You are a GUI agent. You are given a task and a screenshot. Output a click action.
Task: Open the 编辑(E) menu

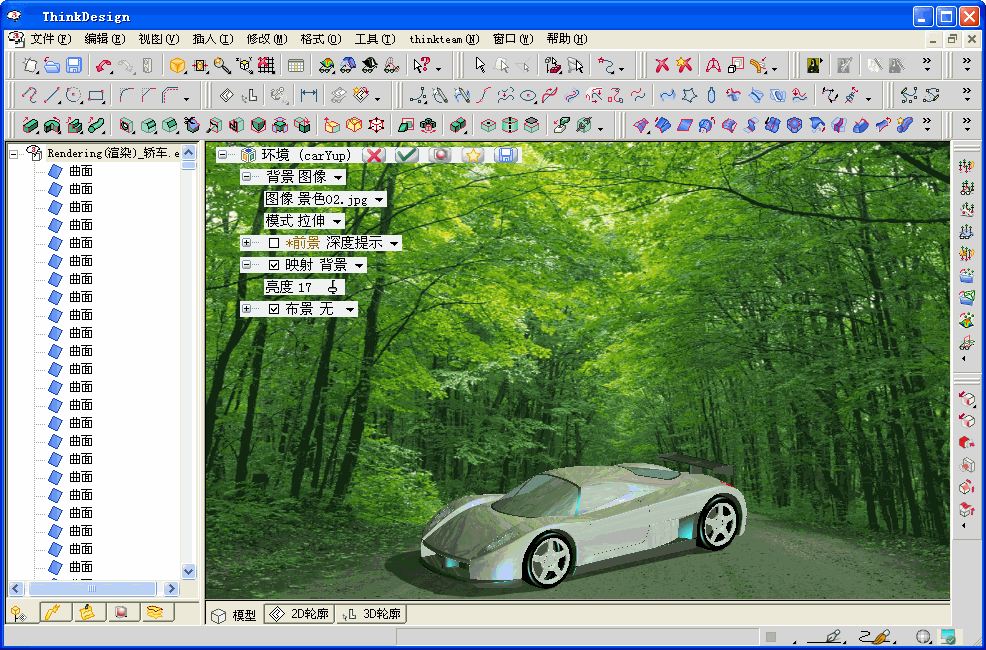105,39
